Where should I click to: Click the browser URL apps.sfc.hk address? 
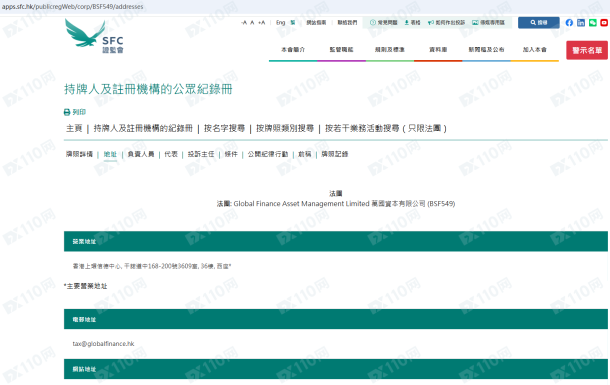(72, 7)
